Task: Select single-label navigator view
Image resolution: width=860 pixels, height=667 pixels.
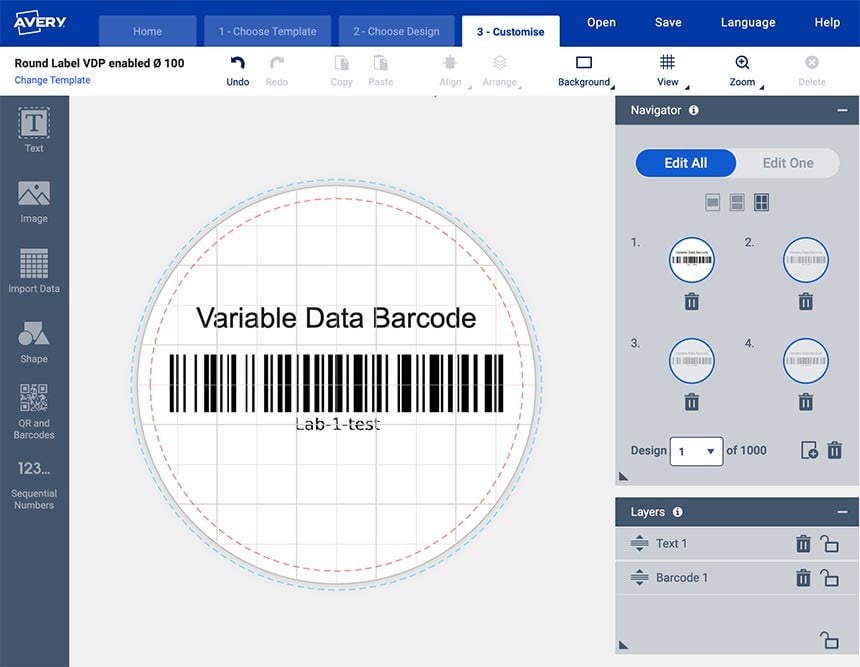Action: coord(712,202)
